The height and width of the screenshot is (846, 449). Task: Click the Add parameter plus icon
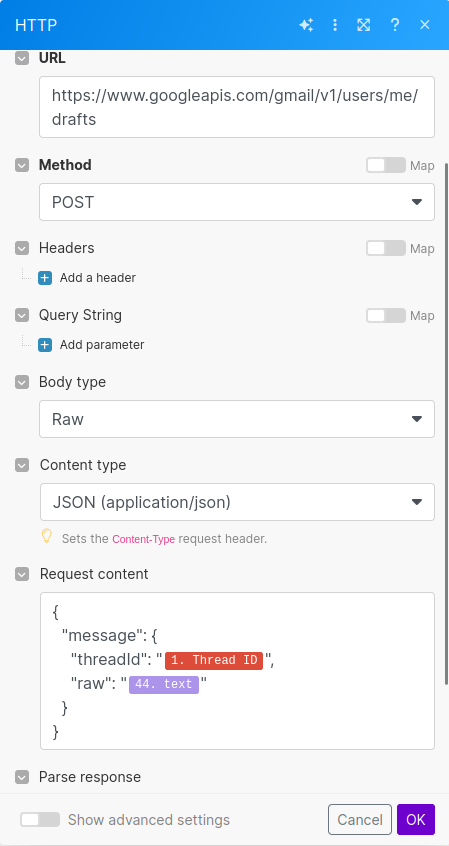45,345
